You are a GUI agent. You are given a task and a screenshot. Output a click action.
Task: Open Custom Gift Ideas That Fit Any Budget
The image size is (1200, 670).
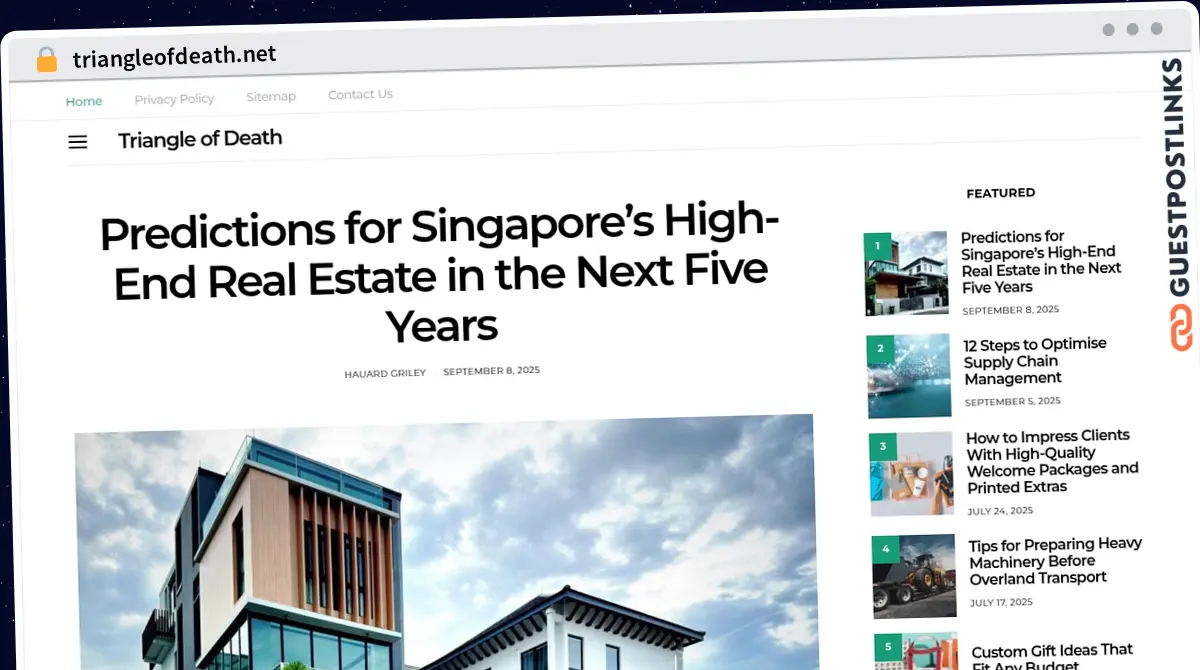pyautogui.click(x=1052, y=656)
